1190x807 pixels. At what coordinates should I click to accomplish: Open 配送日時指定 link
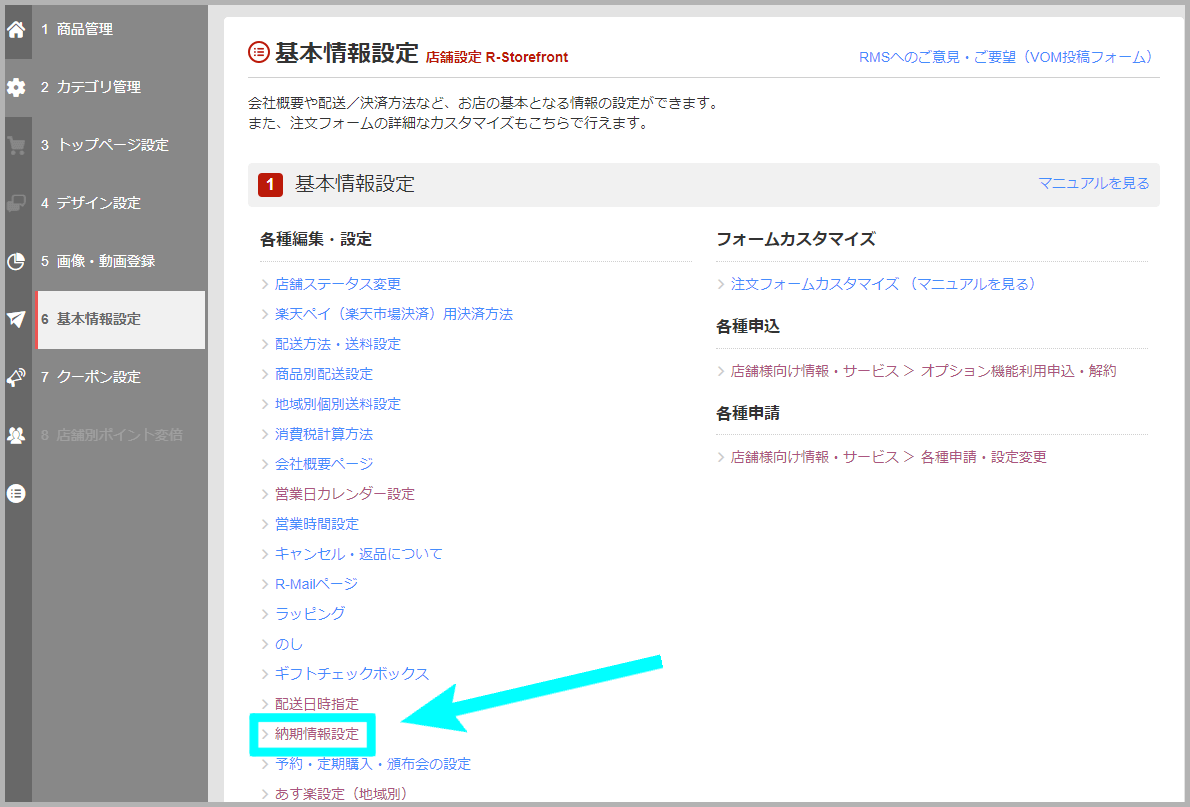click(x=316, y=704)
